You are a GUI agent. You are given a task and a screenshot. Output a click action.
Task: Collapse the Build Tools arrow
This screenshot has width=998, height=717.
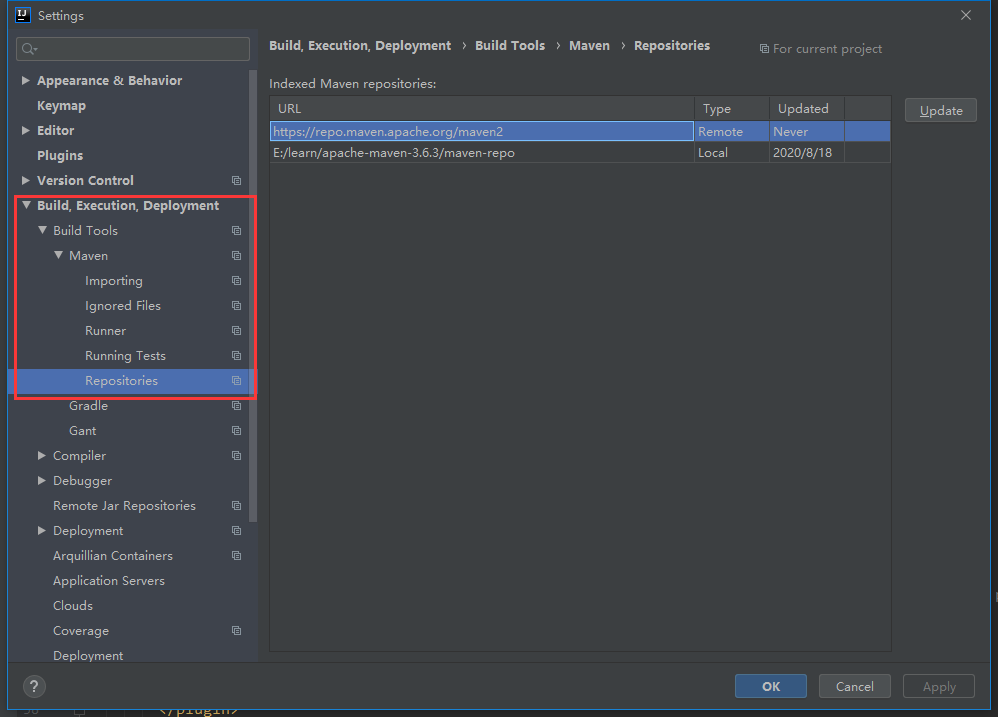coord(42,230)
